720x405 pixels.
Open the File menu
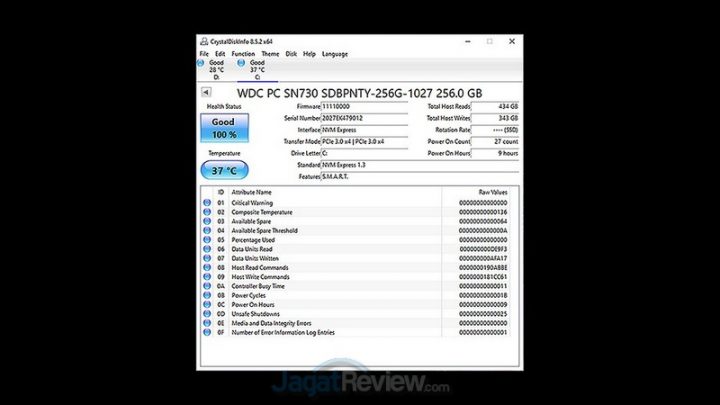pyautogui.click(x=204, y=54)
